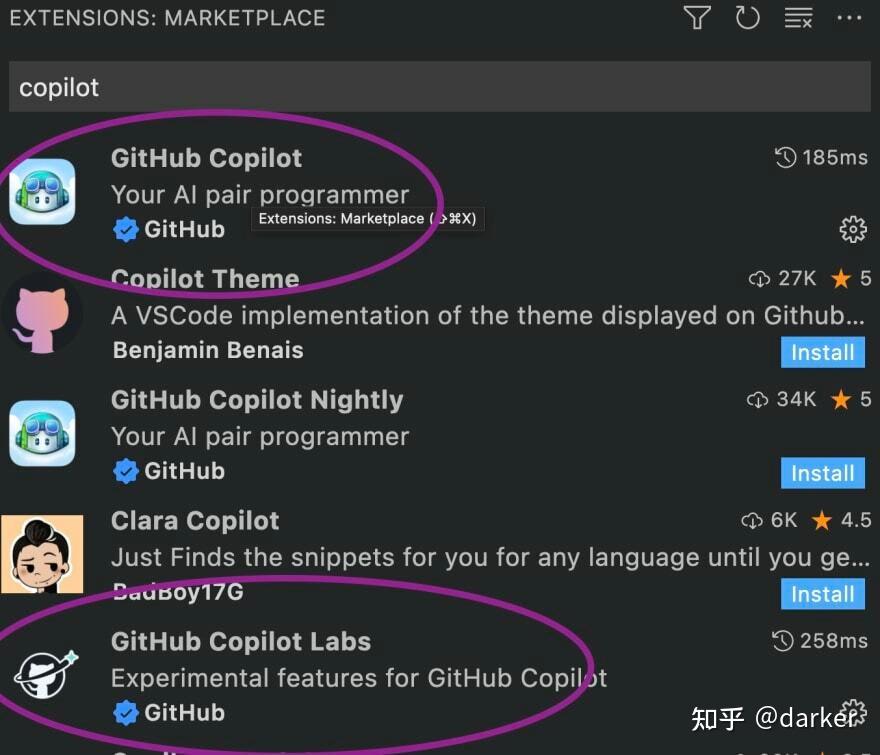Click the verified badge next to GitHub
The height and width of the screenshot is (755, 880).
(126, 229)
